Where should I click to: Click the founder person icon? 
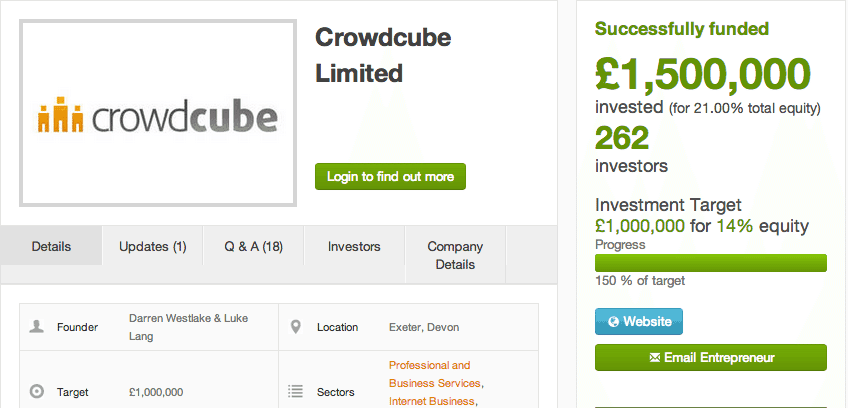click(x=37, y=327)
